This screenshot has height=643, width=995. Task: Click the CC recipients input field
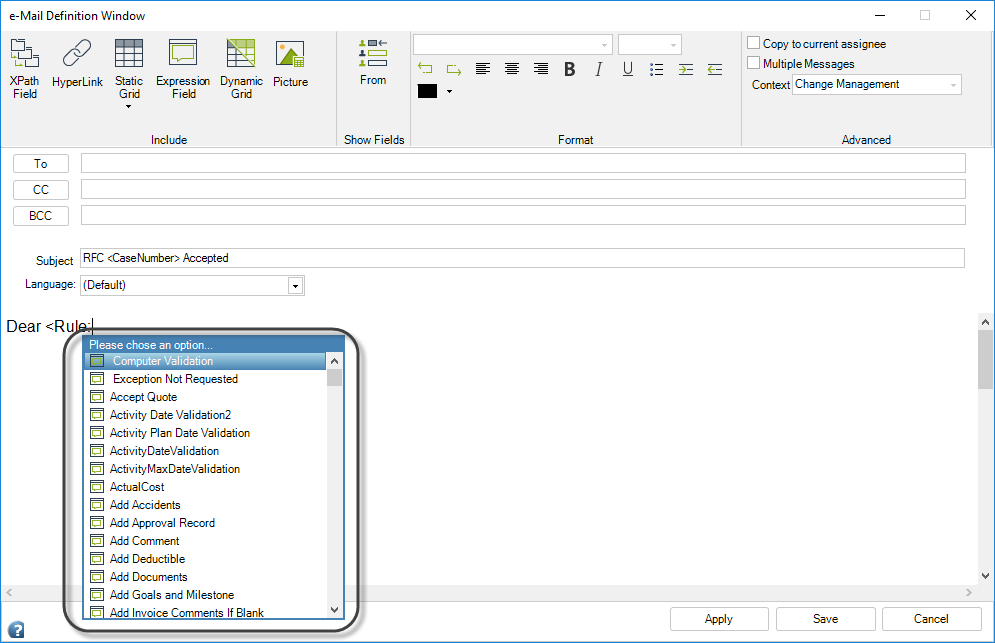[x=523, y=189]
